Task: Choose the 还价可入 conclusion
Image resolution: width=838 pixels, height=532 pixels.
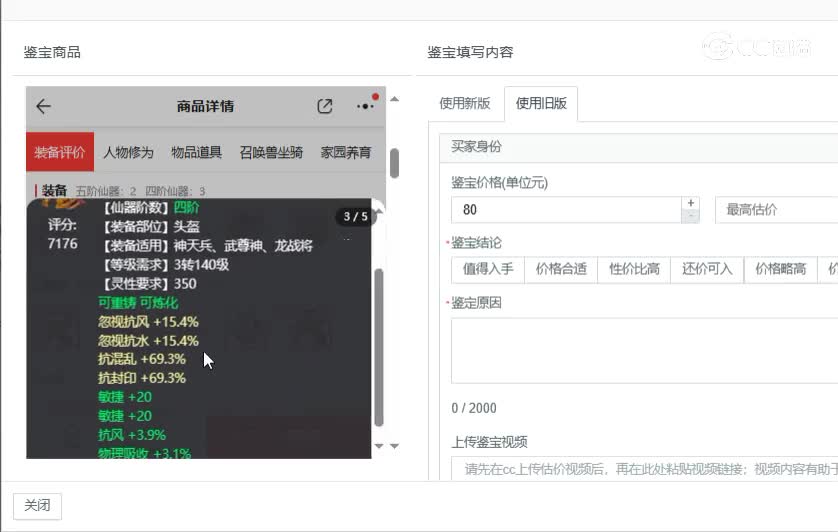Action: pyautogui.click(x=707, y=269)
